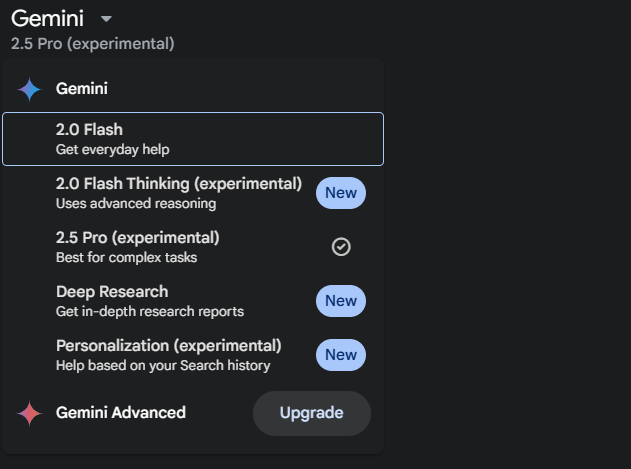Select the 2.0 Flash model
The height and width of the screenshot is (469, 631).
(x=193, y=139)
